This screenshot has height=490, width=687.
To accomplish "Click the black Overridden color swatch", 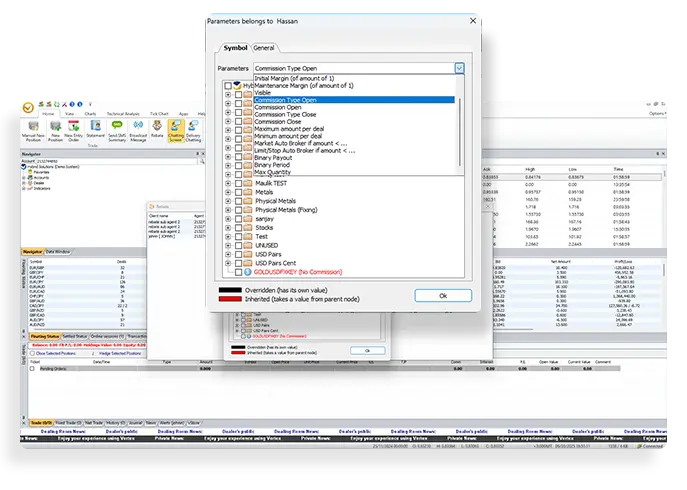I will click(x=230, y=290).
